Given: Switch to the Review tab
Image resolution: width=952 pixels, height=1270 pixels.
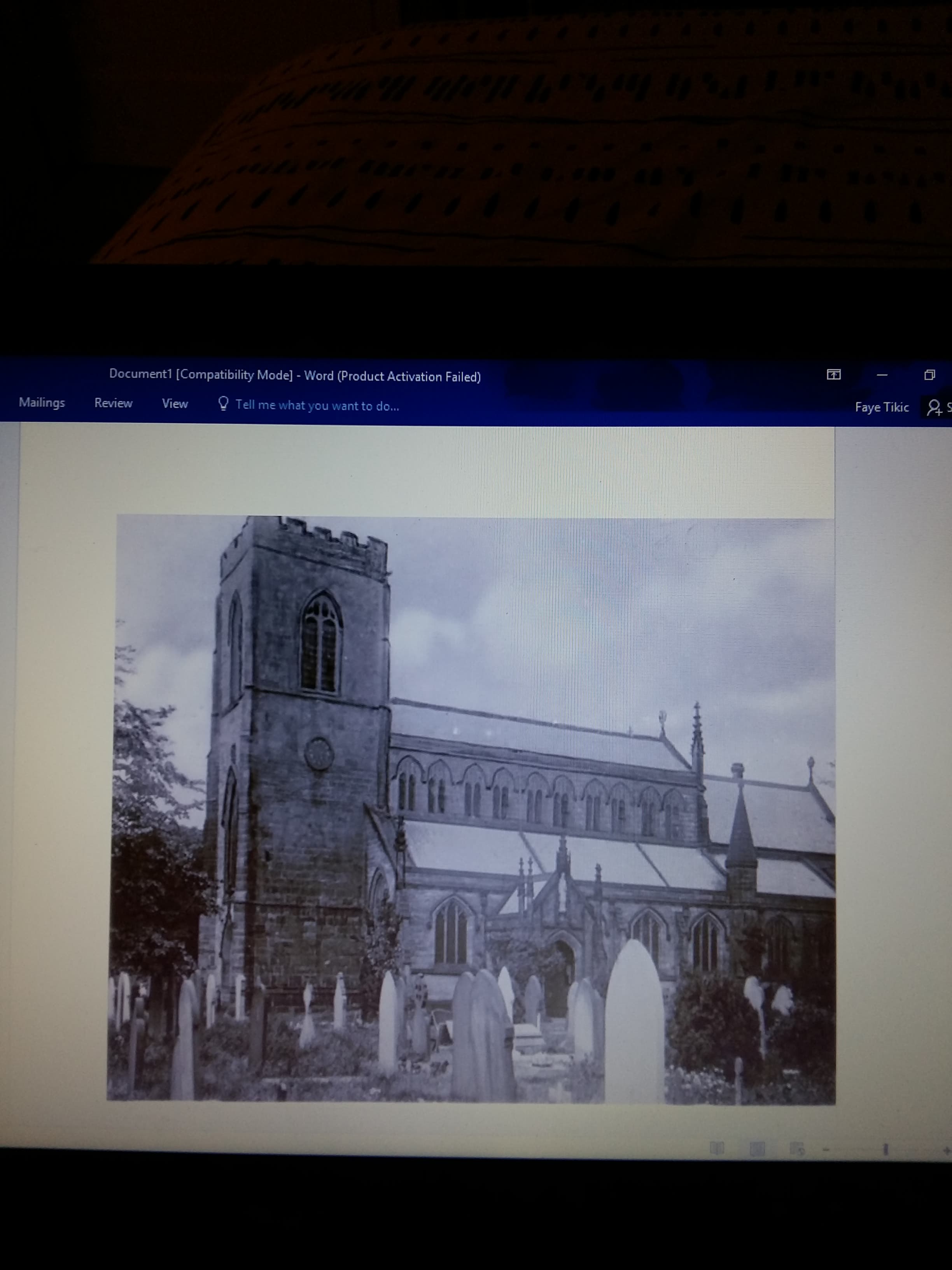Looking at the screenshot, I should coord(113,403).
